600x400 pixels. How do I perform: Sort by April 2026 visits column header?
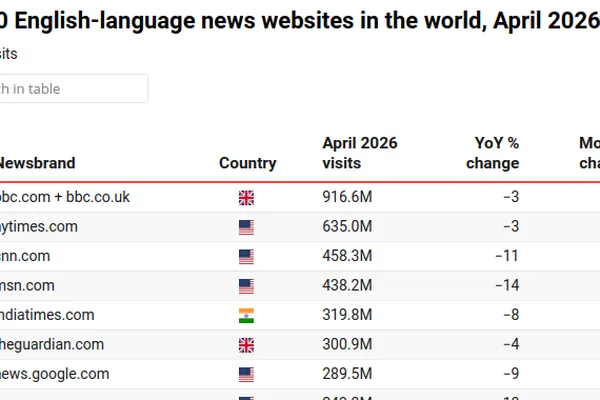click(360, 153)
